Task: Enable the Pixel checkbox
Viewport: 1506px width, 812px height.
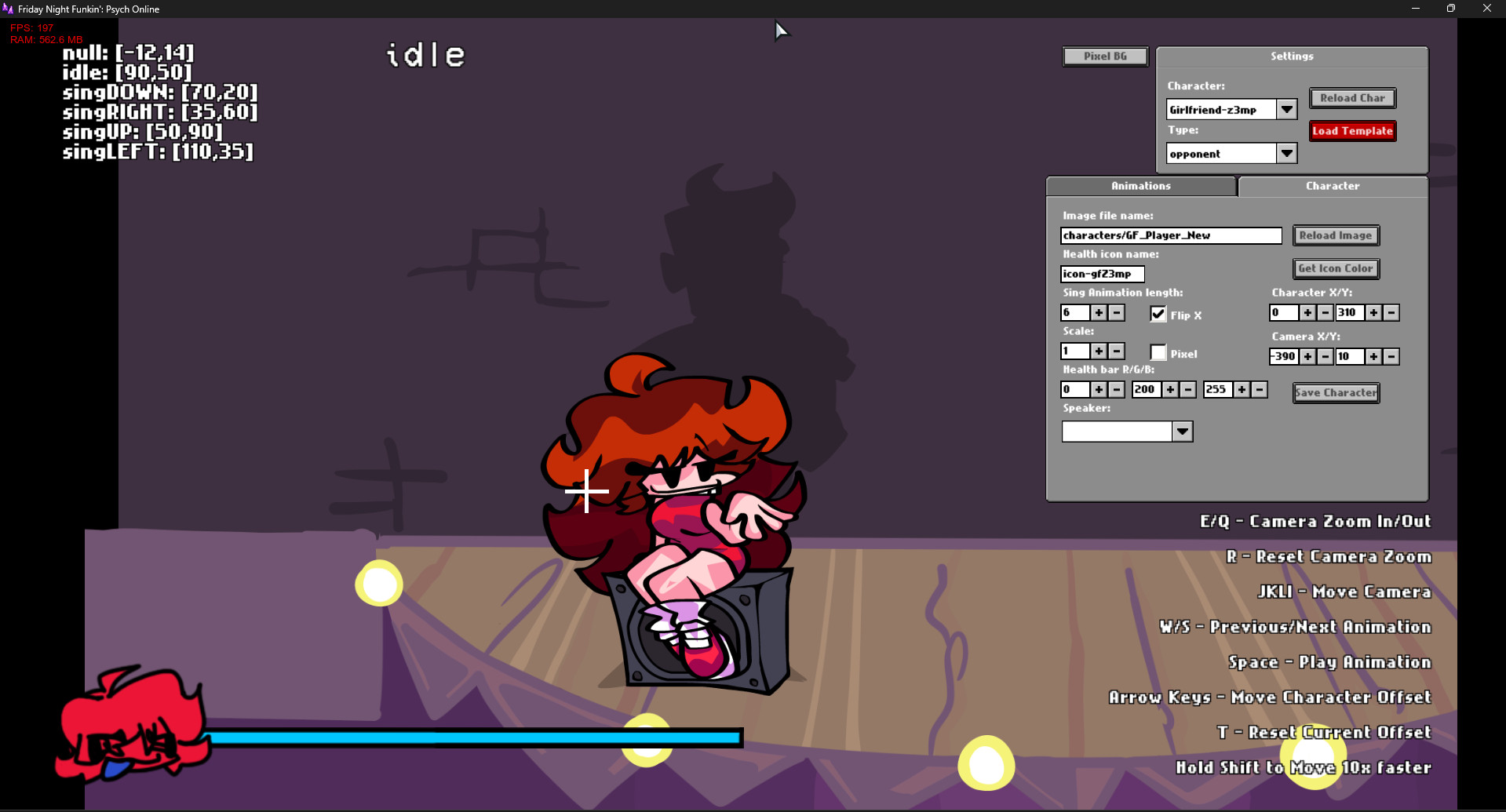Action: (1158, 352)
